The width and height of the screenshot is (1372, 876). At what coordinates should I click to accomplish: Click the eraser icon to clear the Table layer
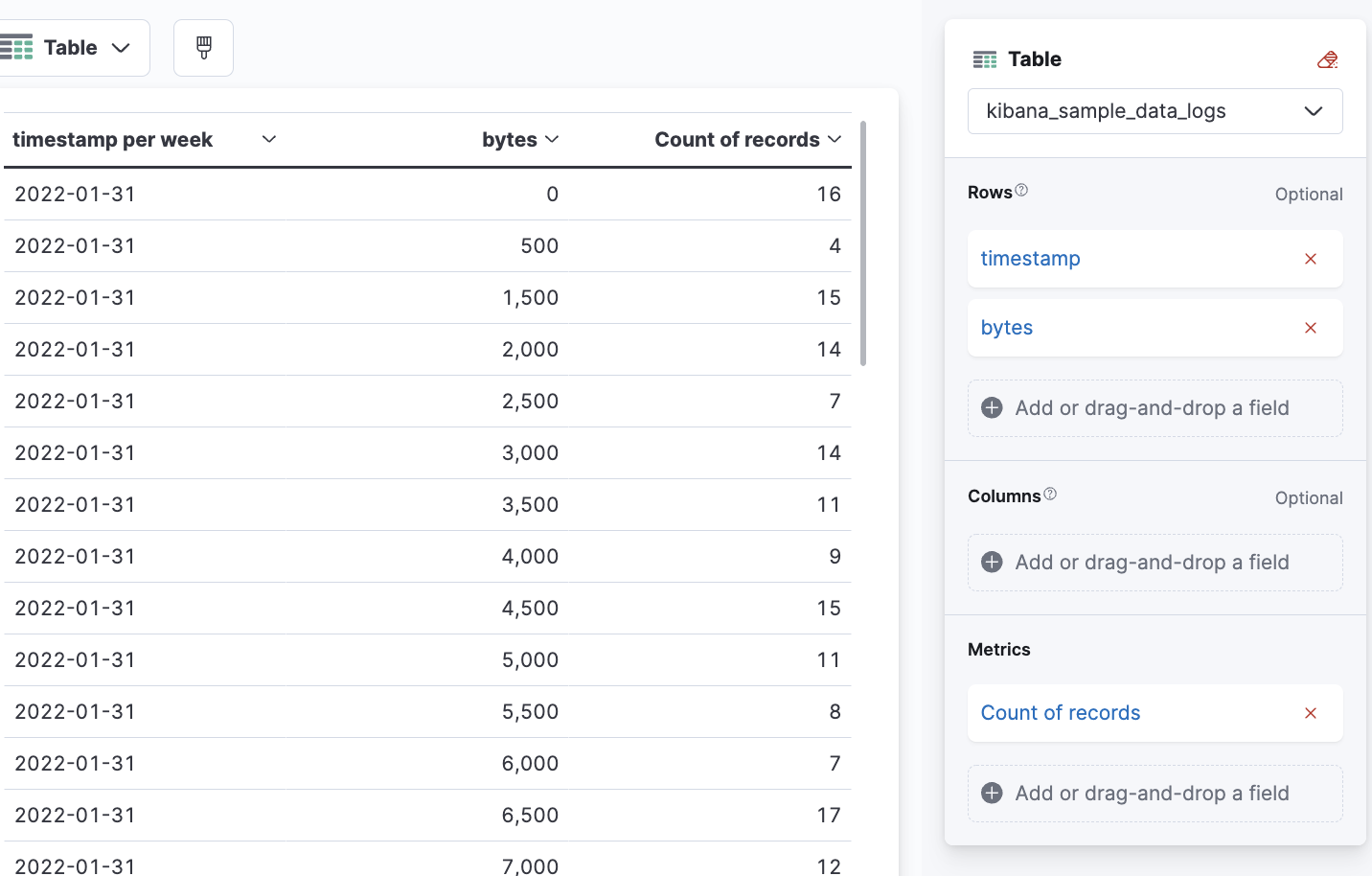coord(1328,58)
